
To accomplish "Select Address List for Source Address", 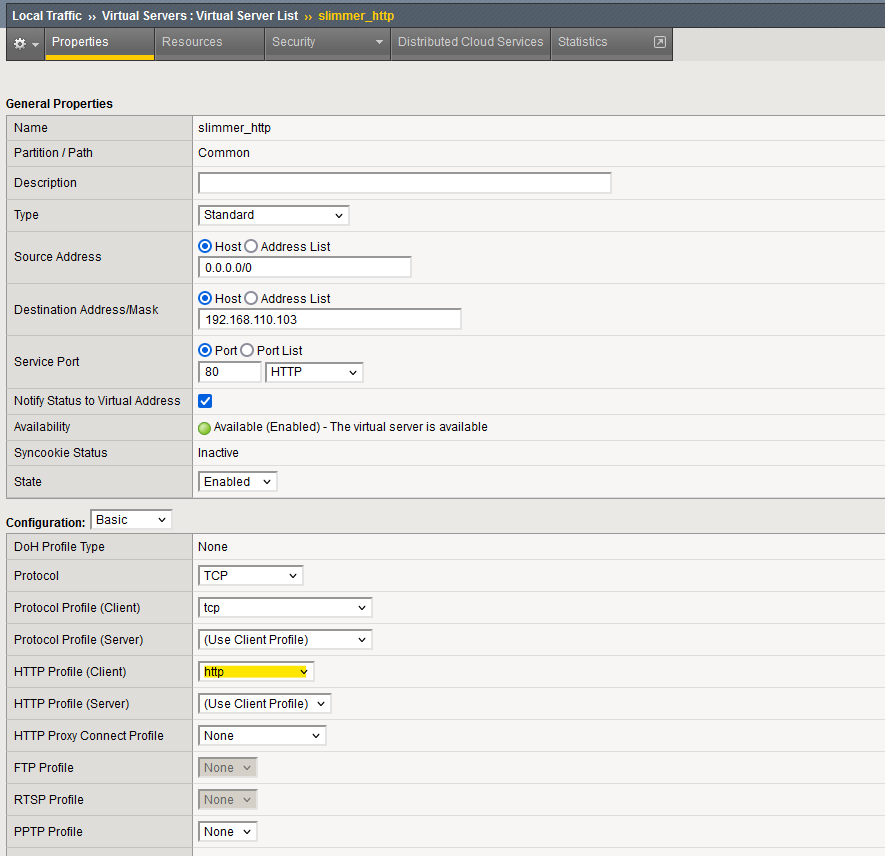I will coord(251,246).
